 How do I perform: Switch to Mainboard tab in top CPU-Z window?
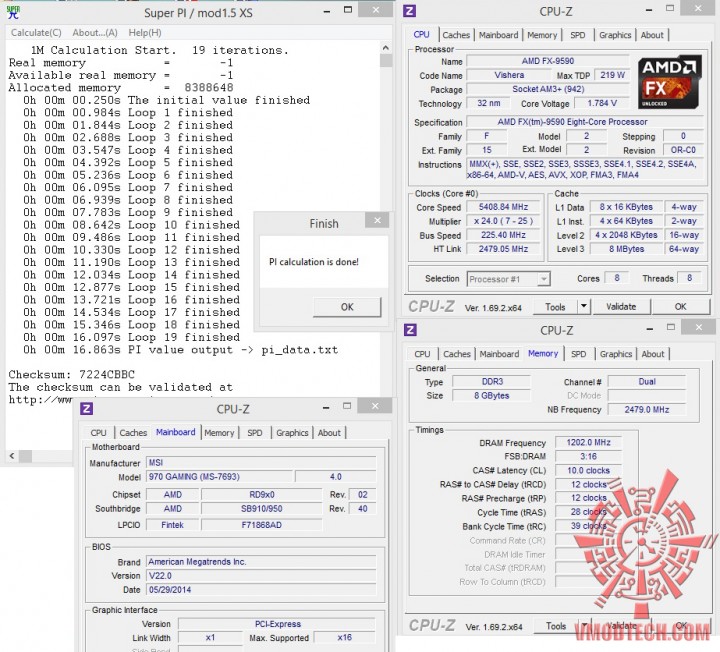point(498,35)
